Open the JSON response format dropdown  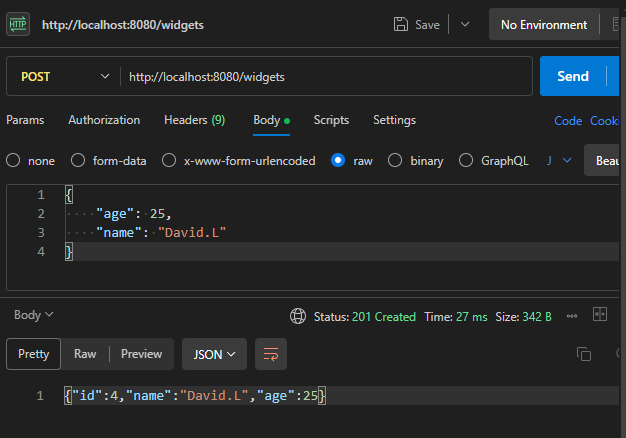tap(214, 354)
